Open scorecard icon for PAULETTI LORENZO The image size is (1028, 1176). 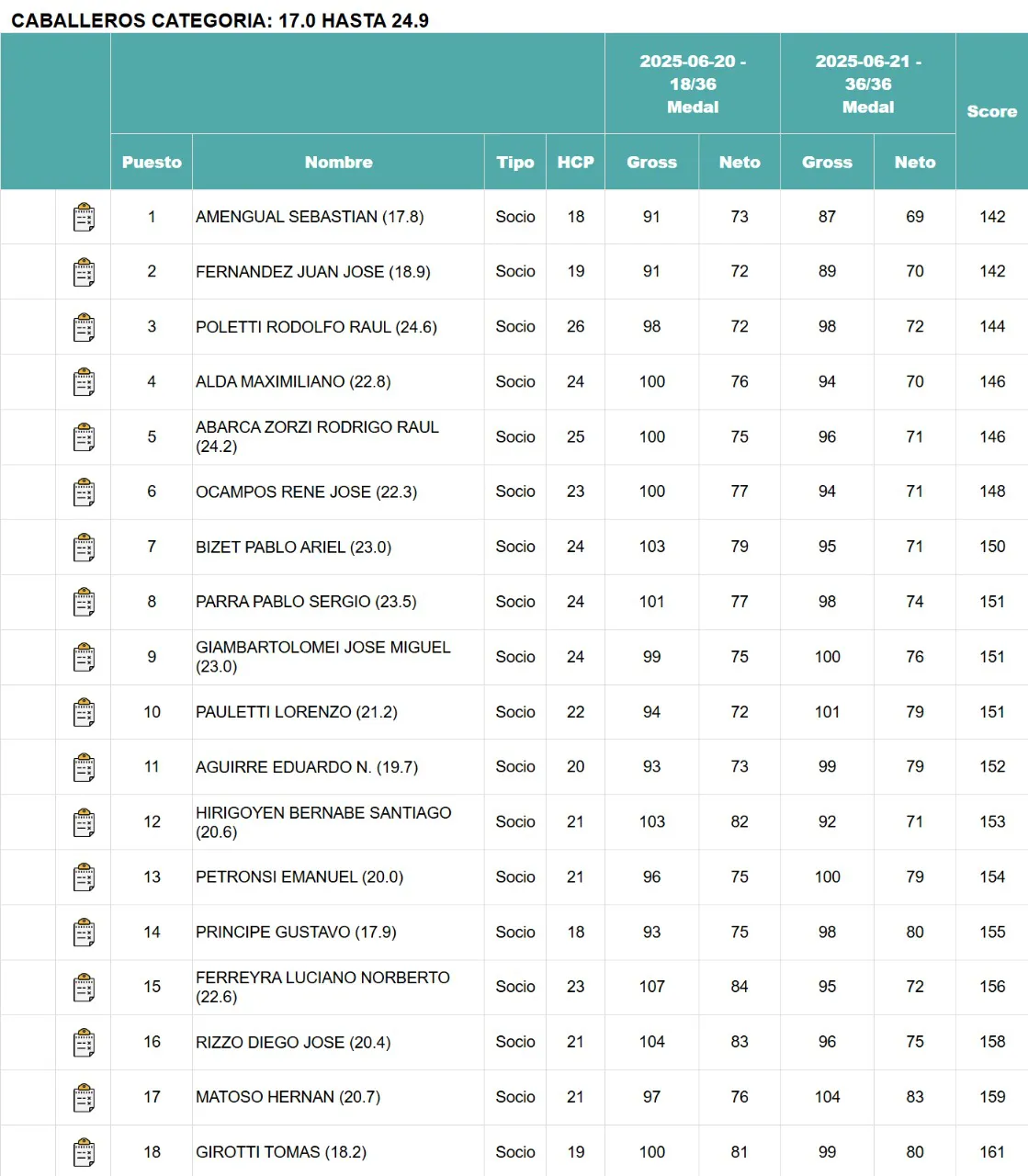[84, 713]
